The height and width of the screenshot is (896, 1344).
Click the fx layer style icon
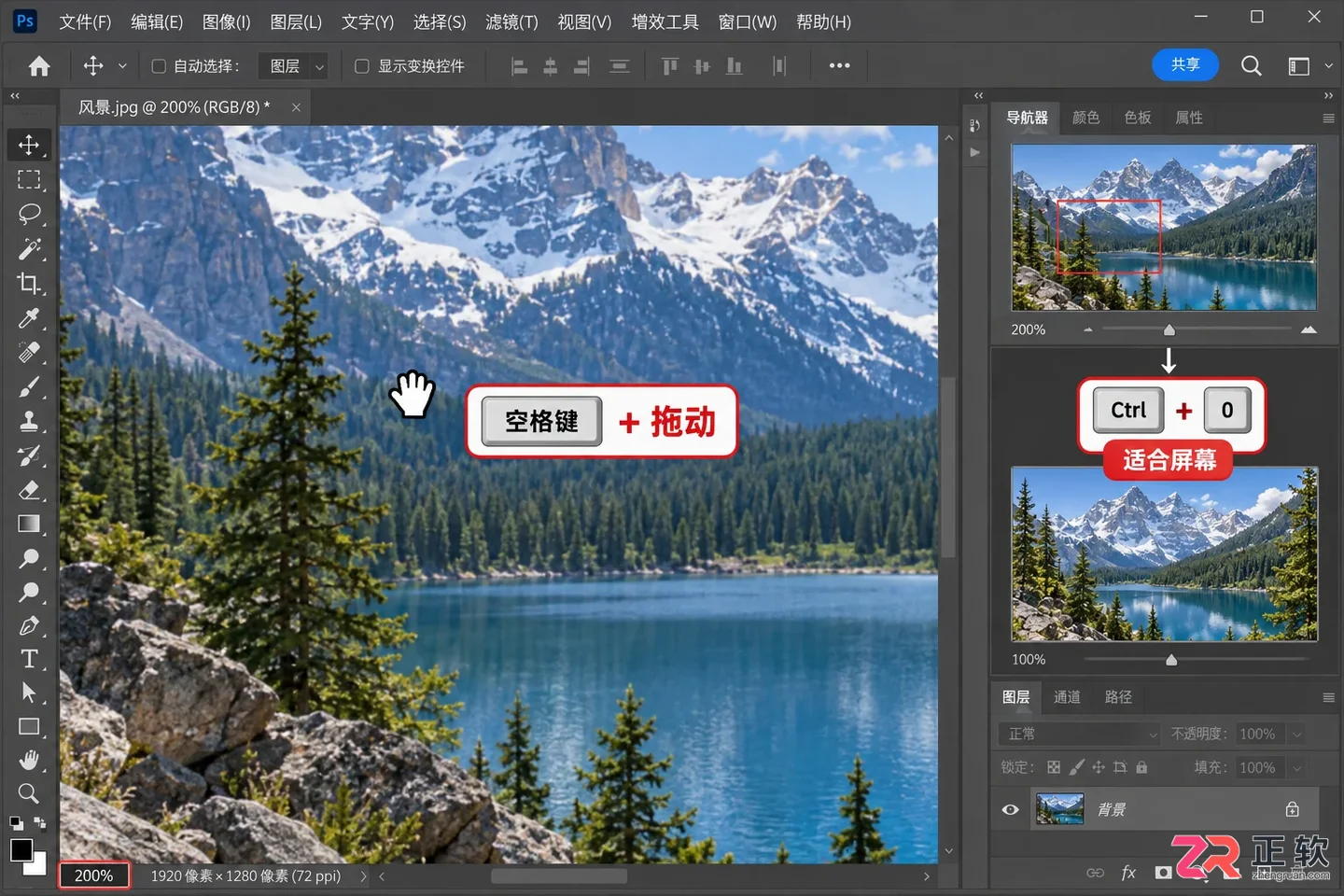pyautogui.click(x=1128, y=873)
